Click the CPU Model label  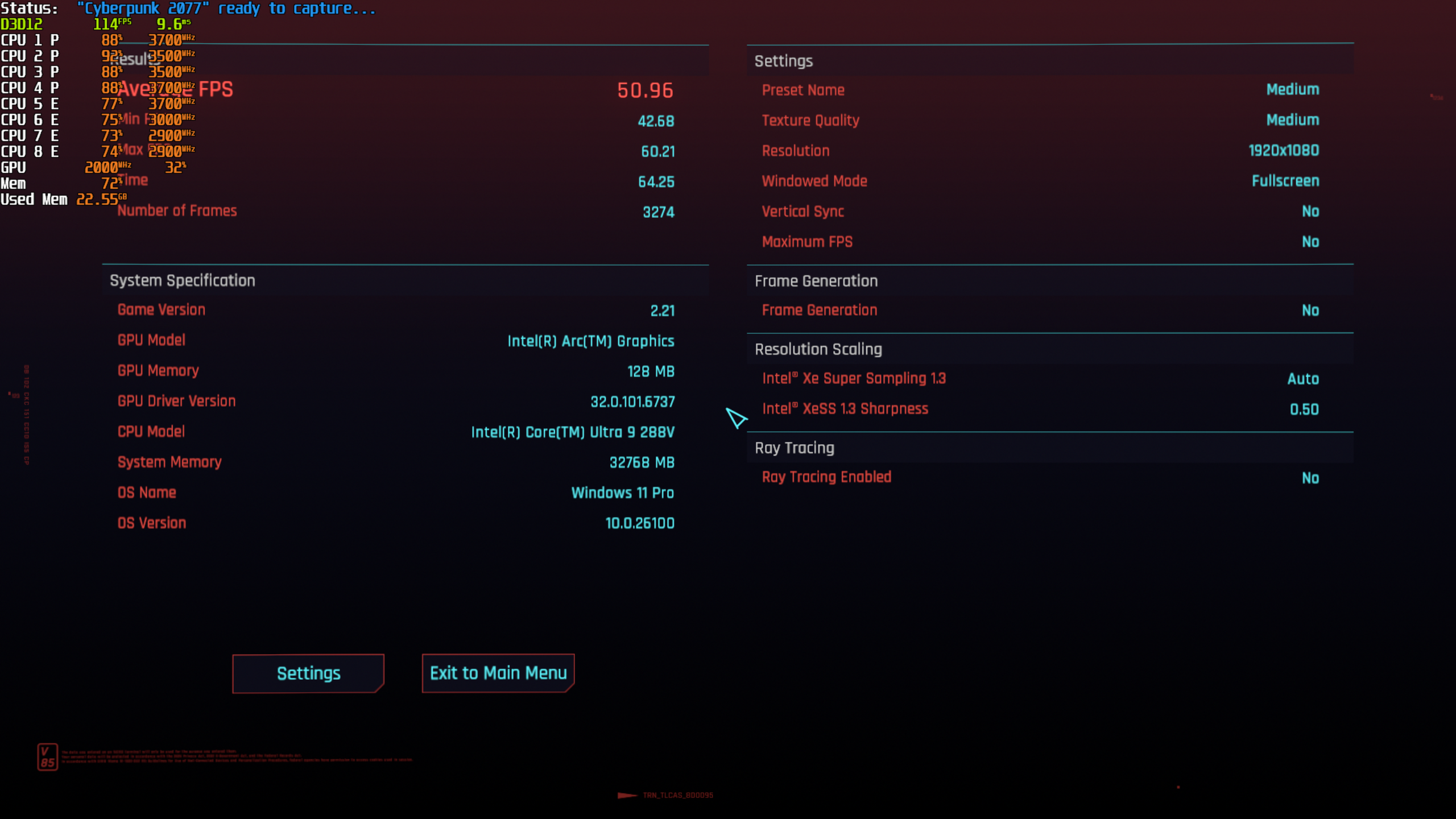pyautogui.click(x=151, y=432)
